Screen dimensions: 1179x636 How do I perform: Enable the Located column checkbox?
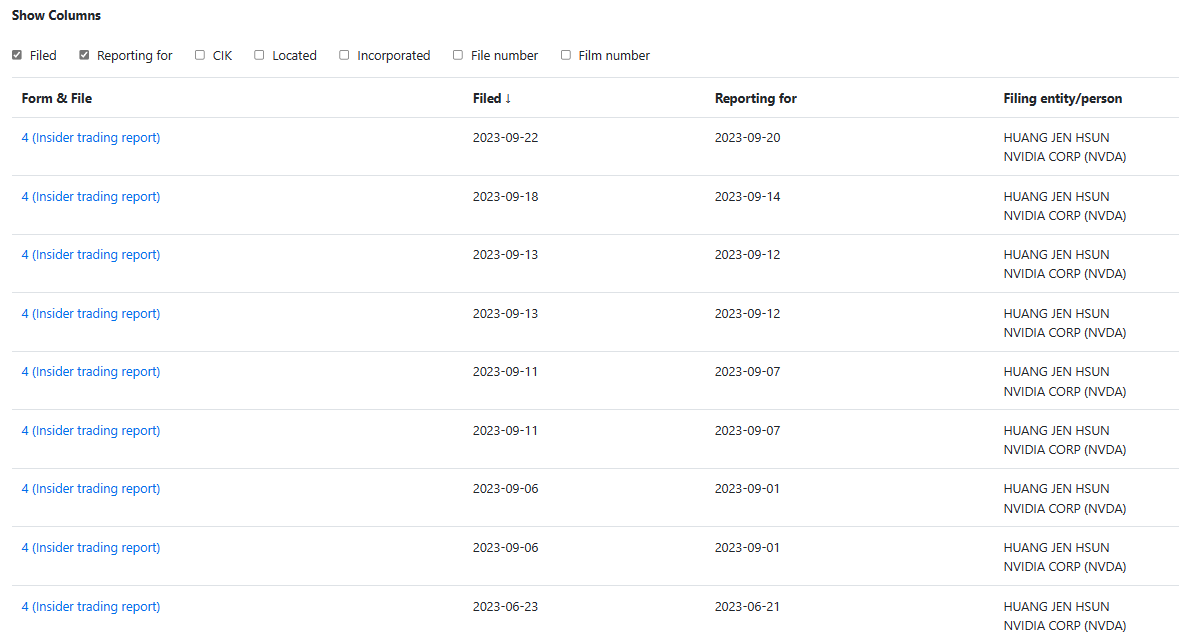tap(259, 55)
